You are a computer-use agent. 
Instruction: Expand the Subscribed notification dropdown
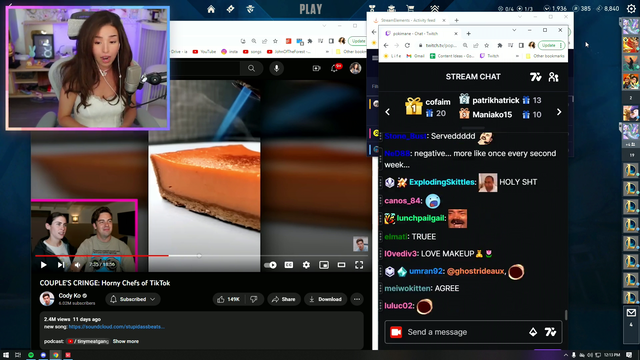133,299
